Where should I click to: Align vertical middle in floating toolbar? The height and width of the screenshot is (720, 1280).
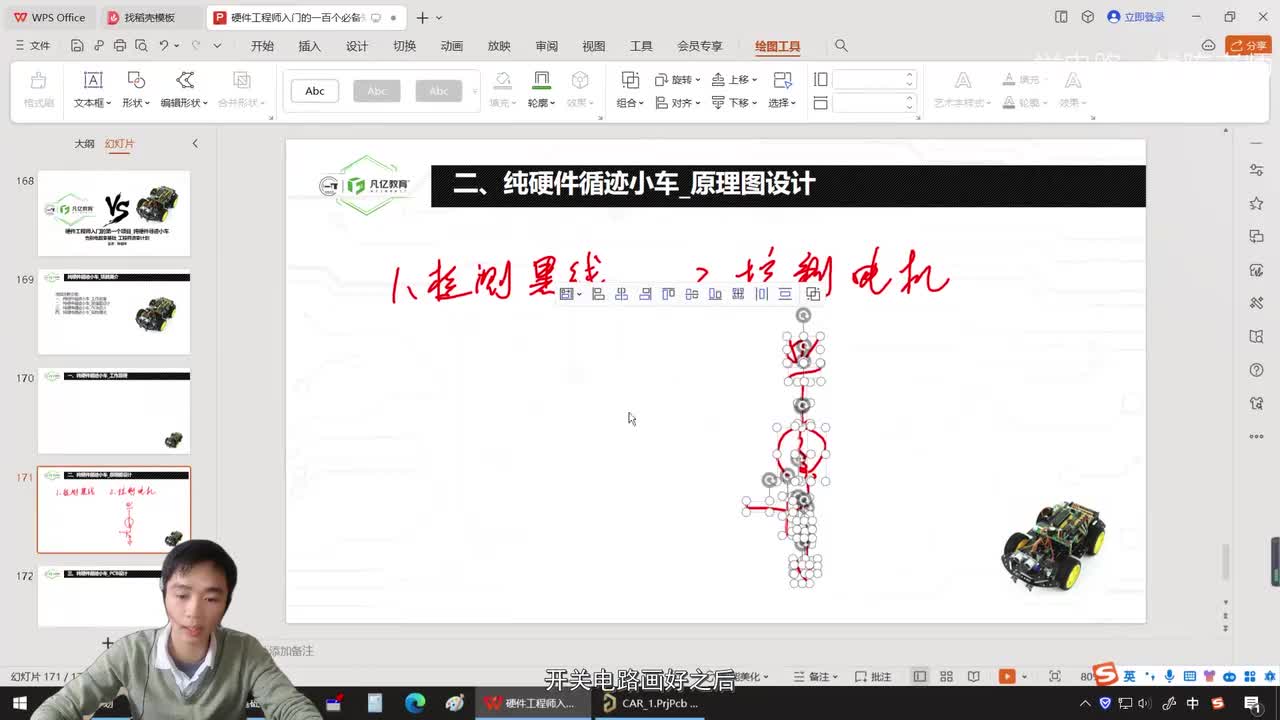coord(691,294)
